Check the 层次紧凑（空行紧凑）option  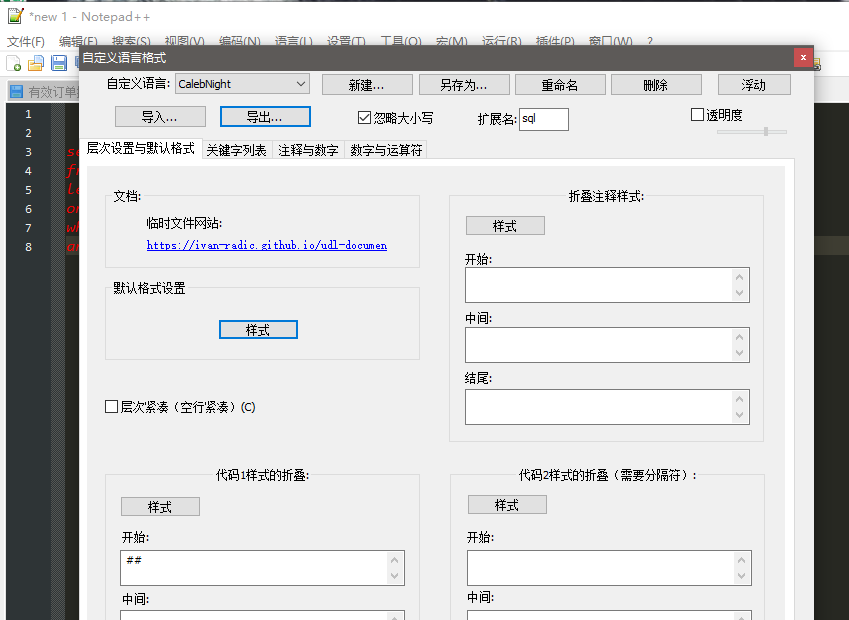point(112,407)
